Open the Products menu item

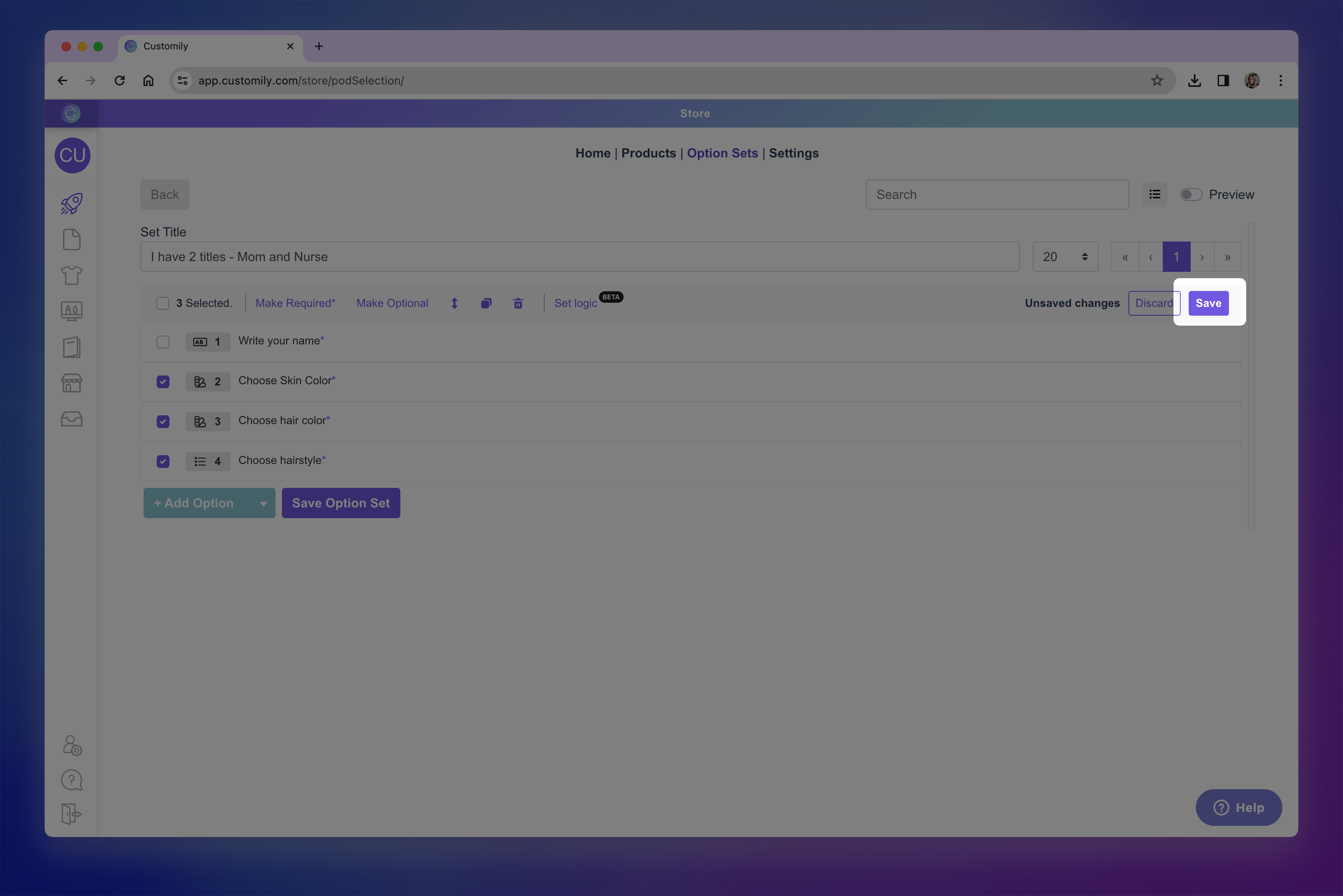click(x=648, y=153)
